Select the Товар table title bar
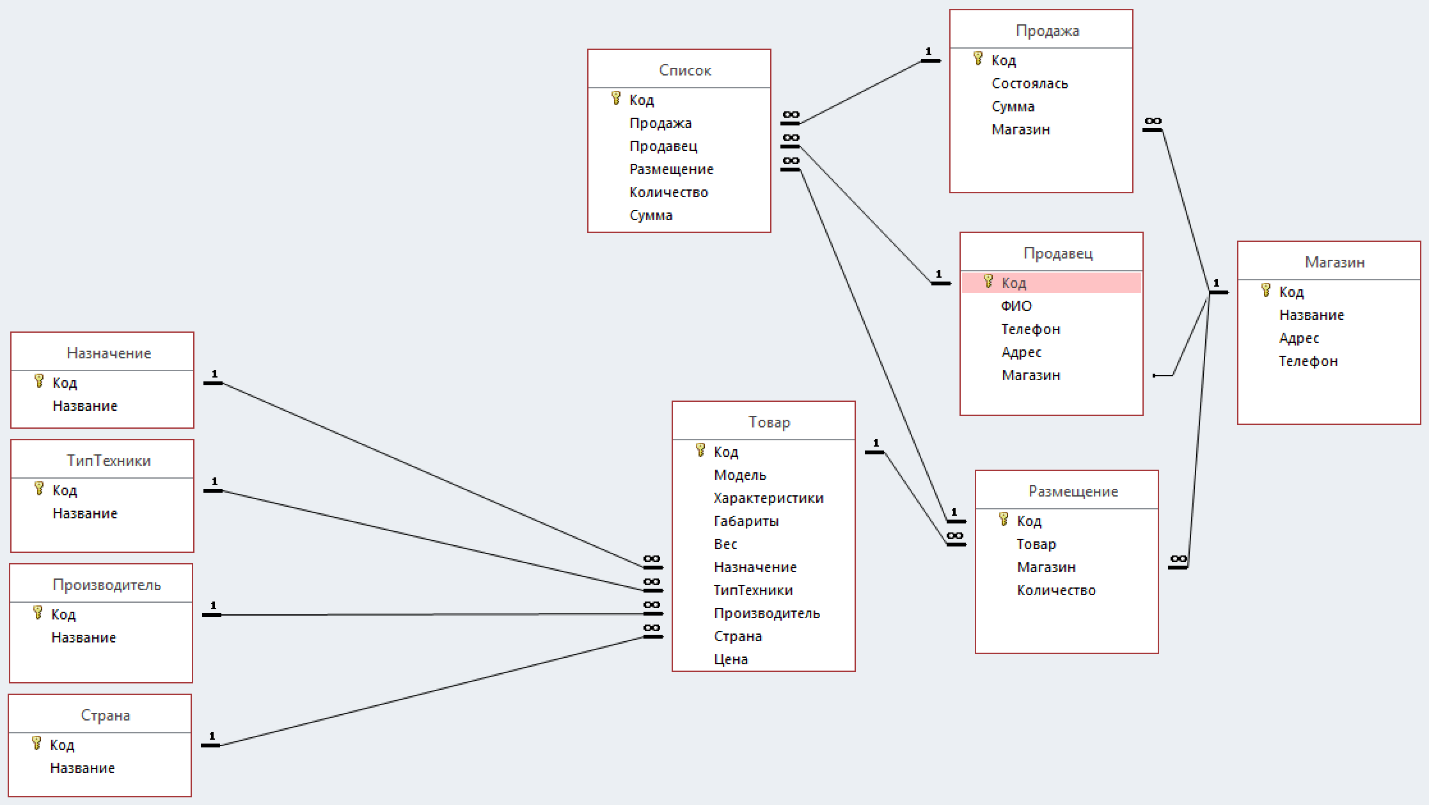 coord(764,422)
